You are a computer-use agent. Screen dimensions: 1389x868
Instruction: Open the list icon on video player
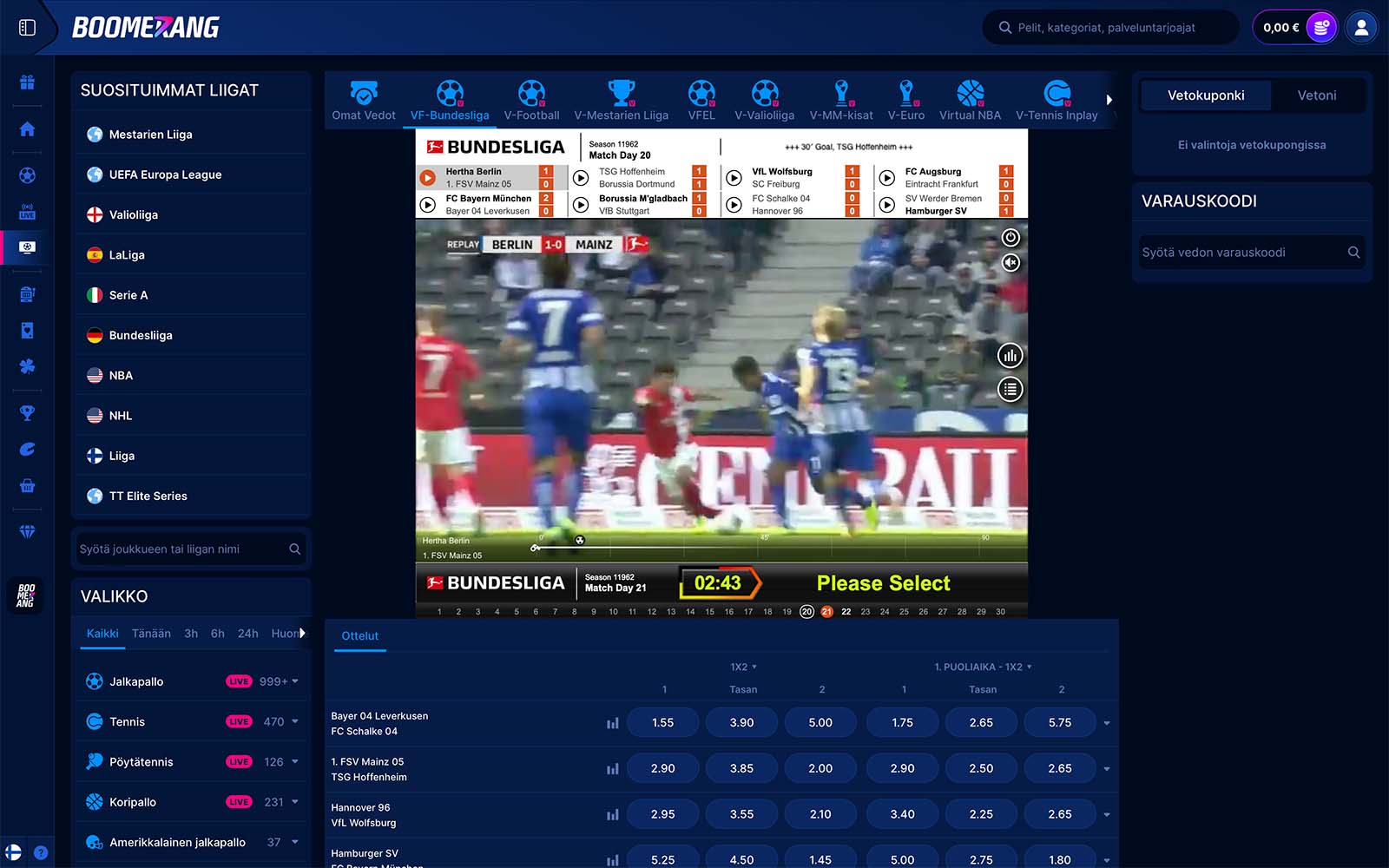pyautogui.click(x=1010, y=390)
